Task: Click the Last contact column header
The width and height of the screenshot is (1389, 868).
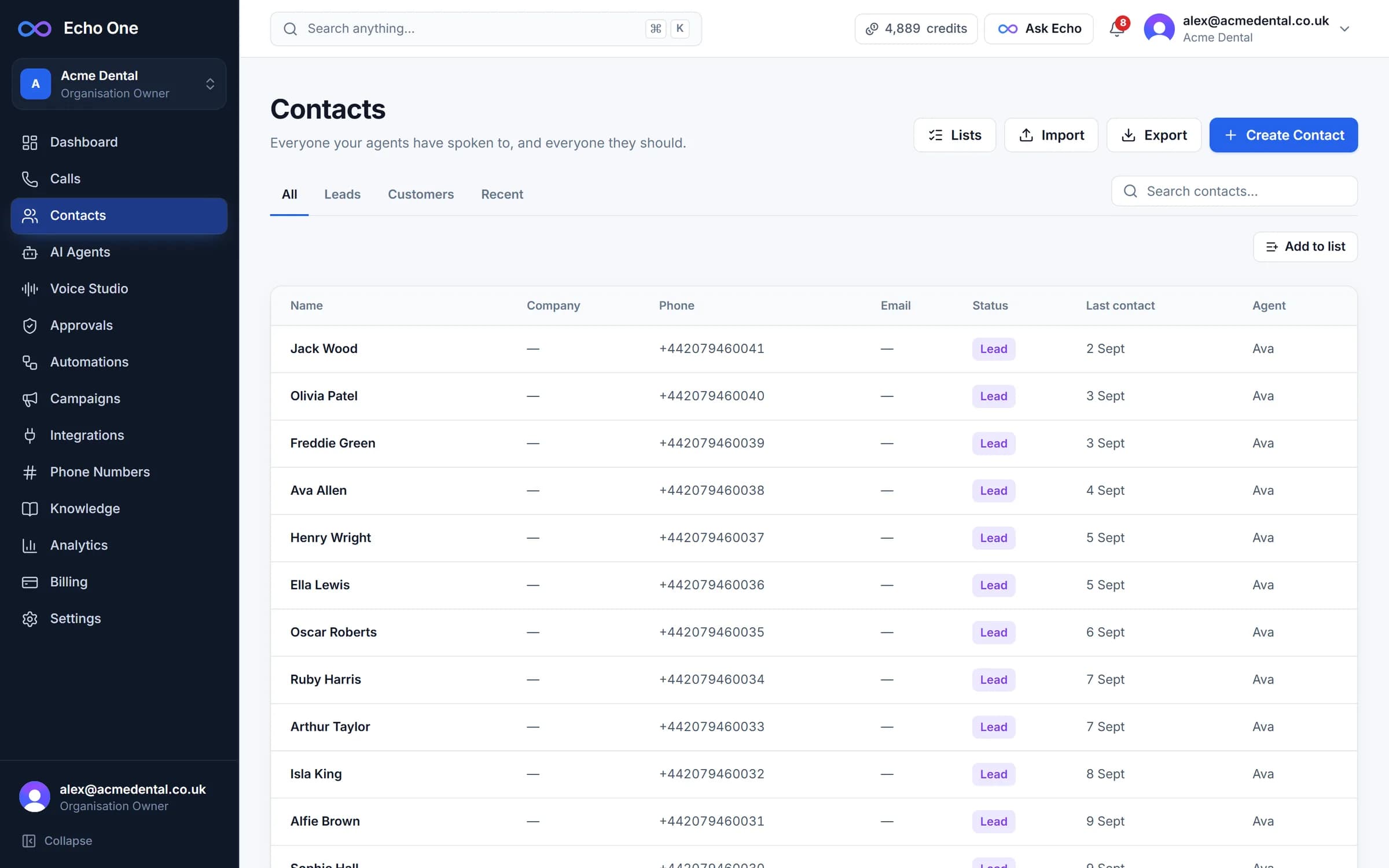Action: pyautogui.click(x=1120, y=306)
